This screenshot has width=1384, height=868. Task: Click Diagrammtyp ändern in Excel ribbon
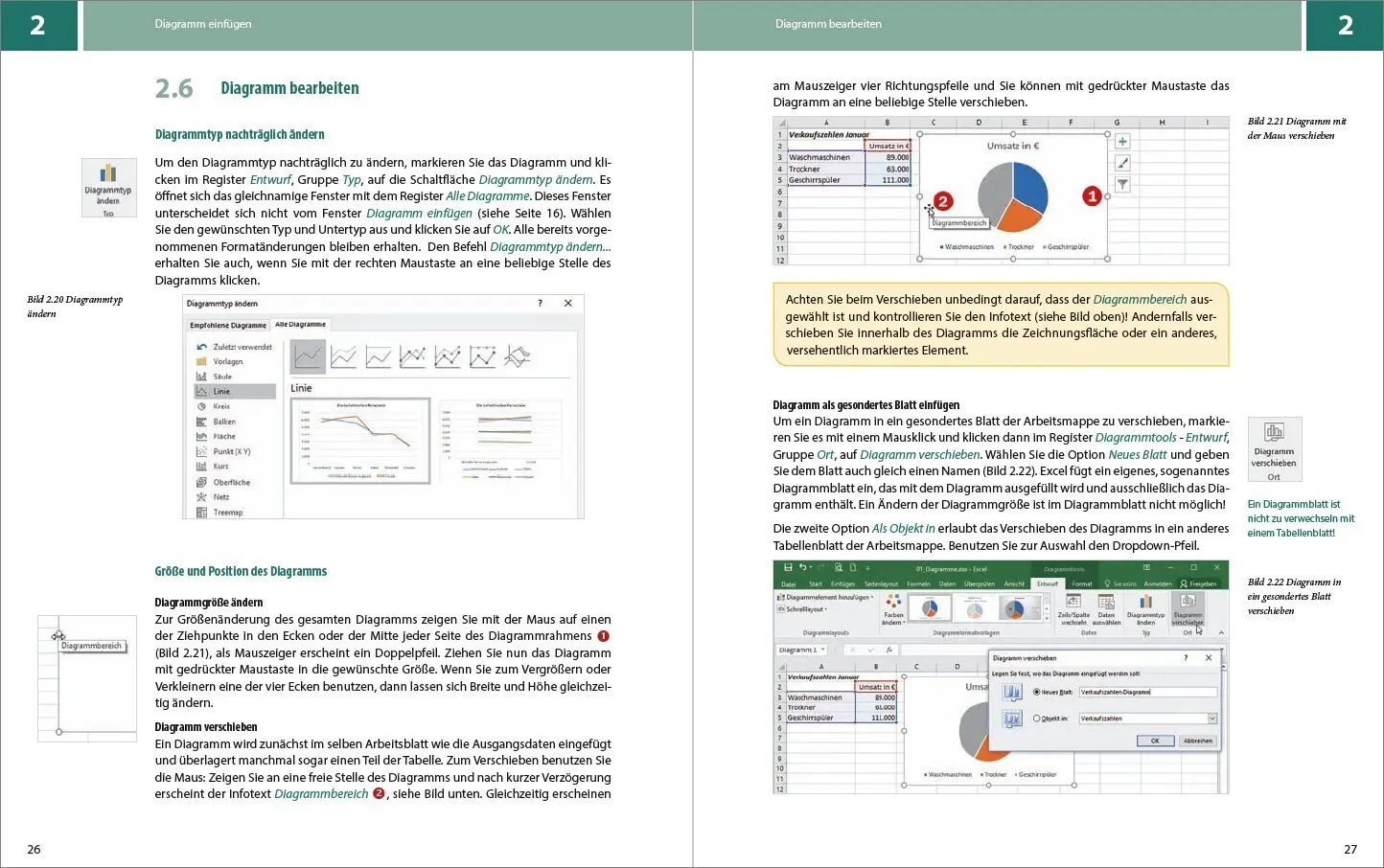(1145, 609)
